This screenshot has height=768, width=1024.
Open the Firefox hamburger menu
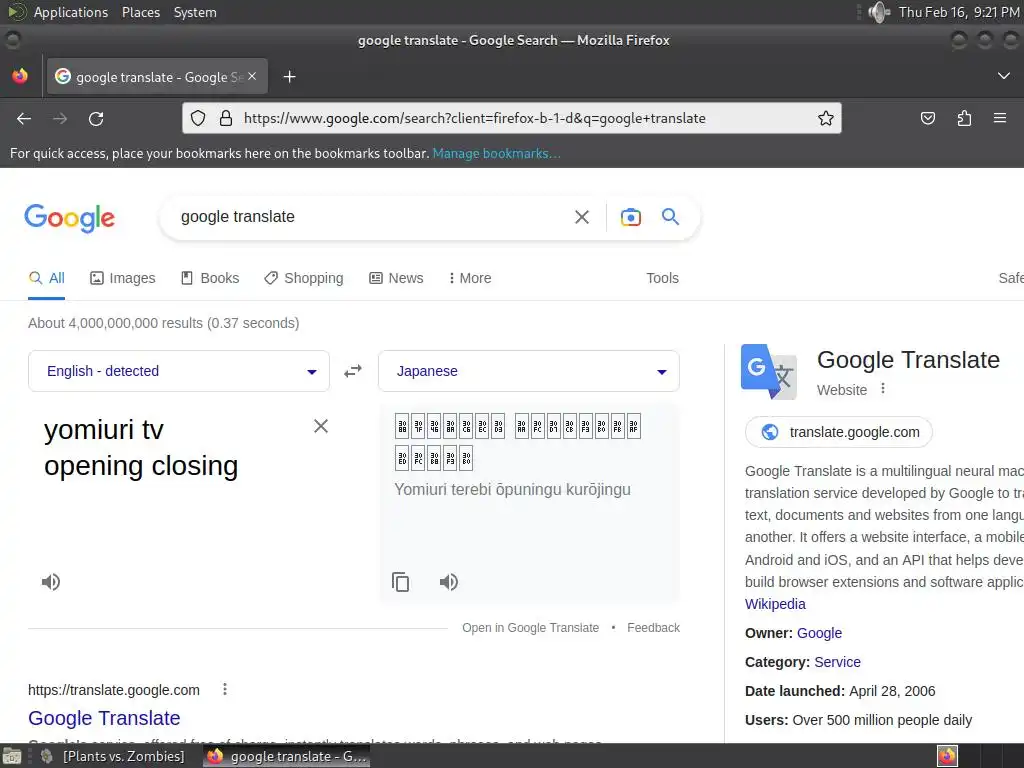pos(1000,118)
